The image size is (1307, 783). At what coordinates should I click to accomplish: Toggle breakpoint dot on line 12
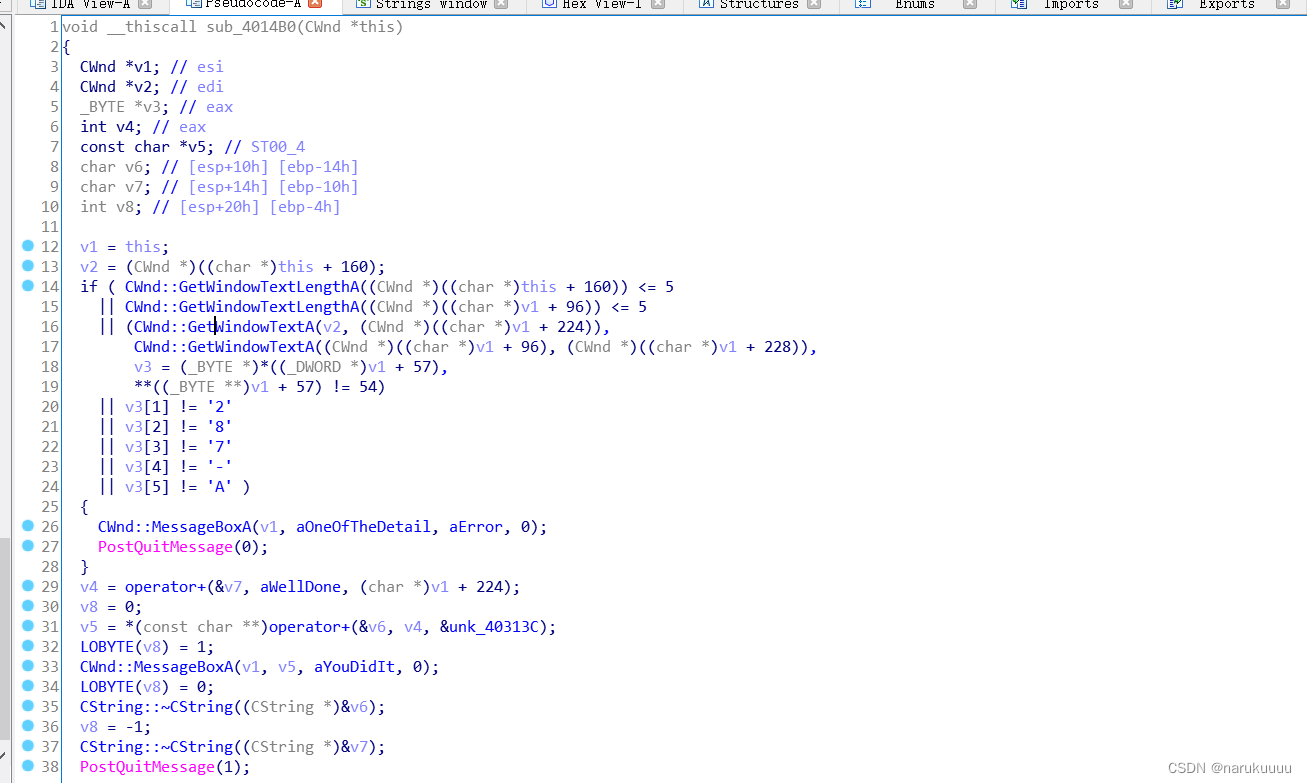tap(28, 246)
